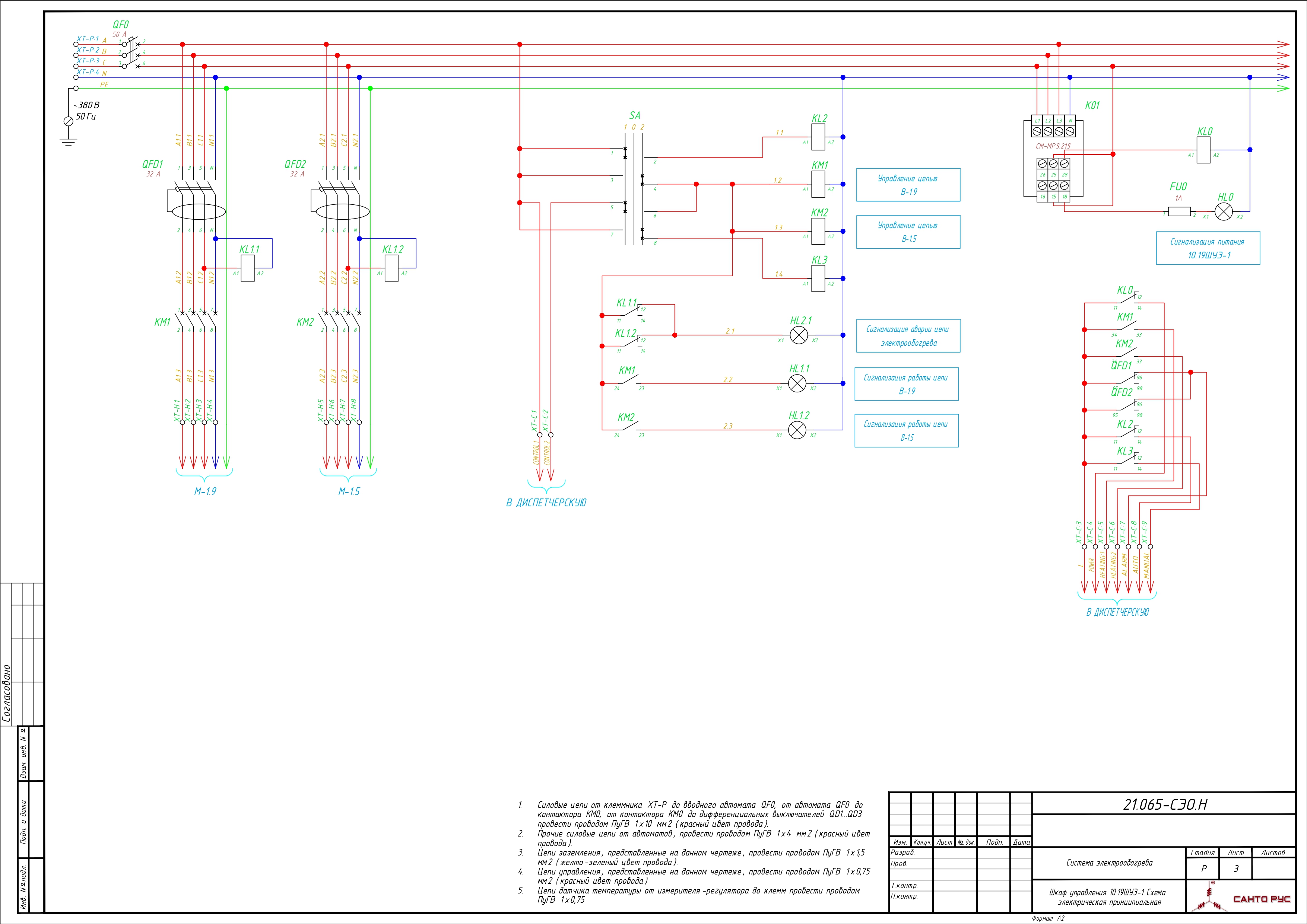1307x924 pixels.
Task: Click the HL1.2 lamp symbol
Action: tap(797, 431)
